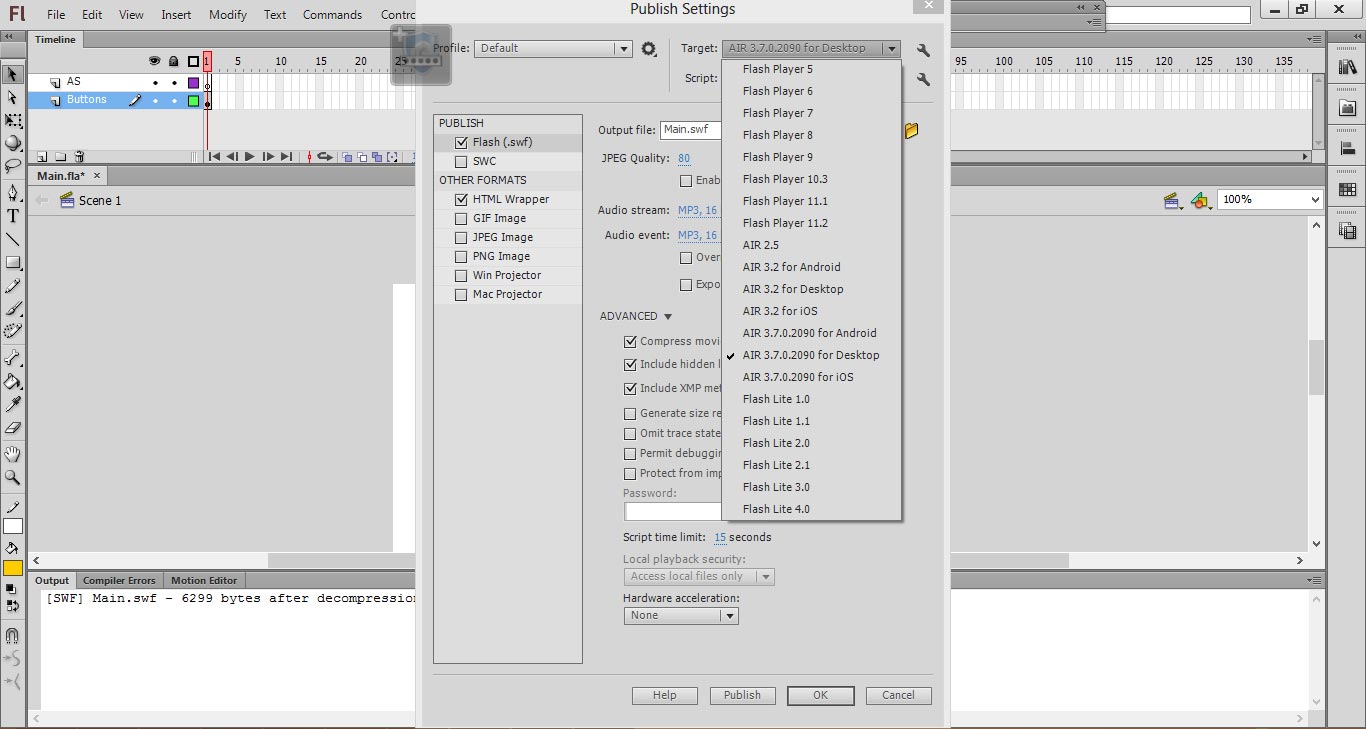Choose the Free Transform tool
Image resolution: width=1366 pixels, height=729 pixels.
(13, 120)
